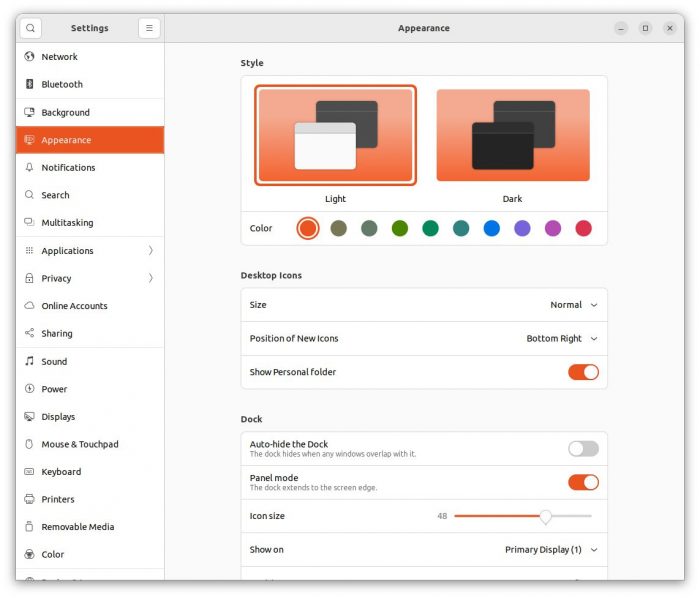The image size is (700, 598).
Task: Click the Network globe icon in sidebar
Action: click(x=30, y=57)
